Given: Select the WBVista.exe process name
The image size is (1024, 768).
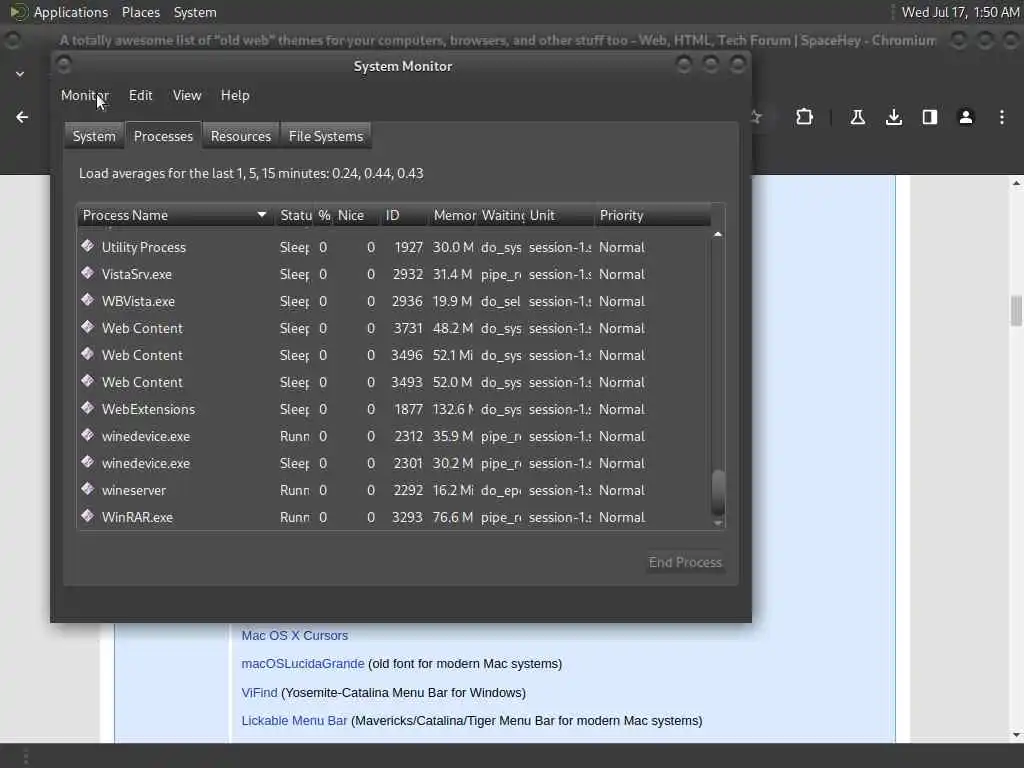Looking at the screenshot, I should point(138,302).
